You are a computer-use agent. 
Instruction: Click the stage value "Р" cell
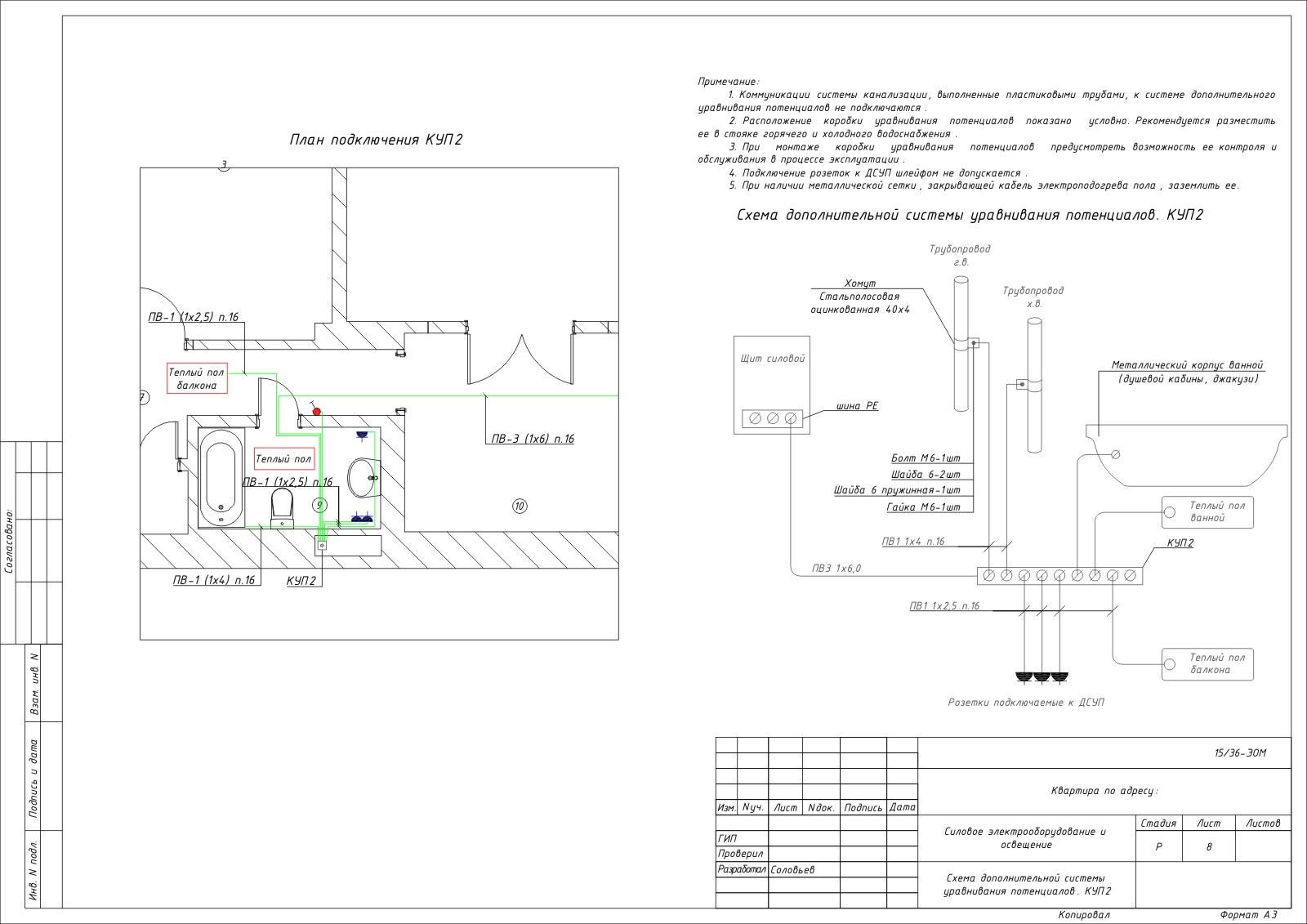(x=1158, y=847)
